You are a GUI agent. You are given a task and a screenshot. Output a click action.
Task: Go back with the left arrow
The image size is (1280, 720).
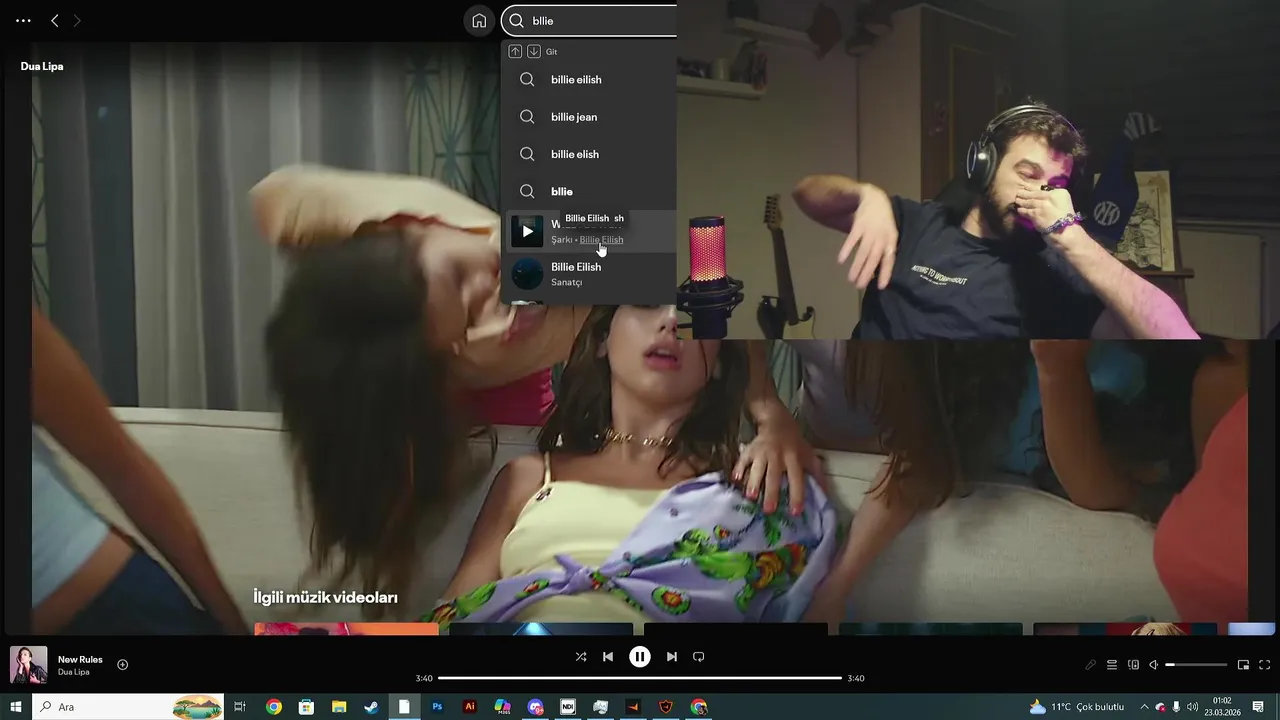(x=55, y=20)
